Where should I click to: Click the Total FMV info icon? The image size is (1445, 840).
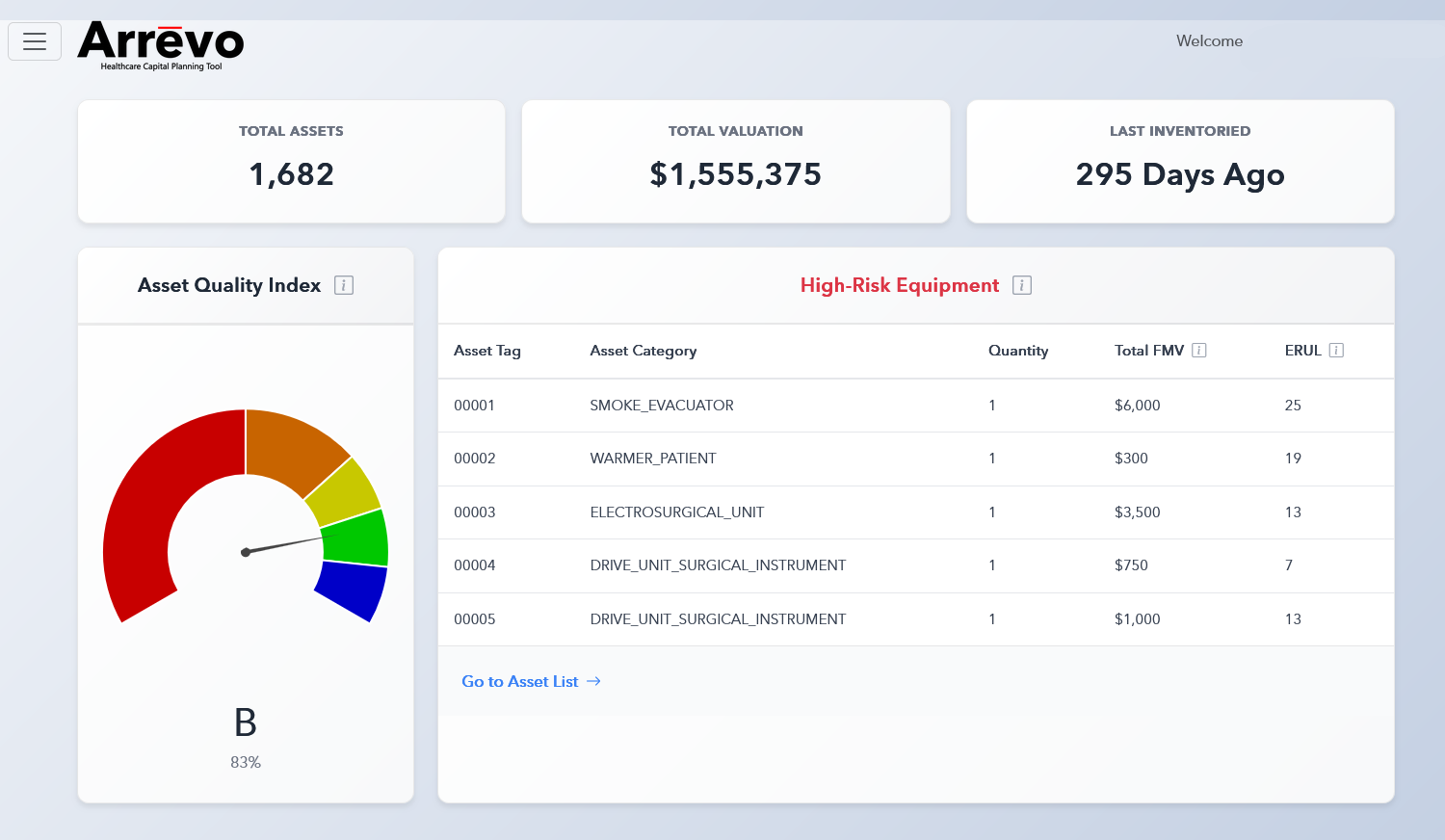(1199, 351)
